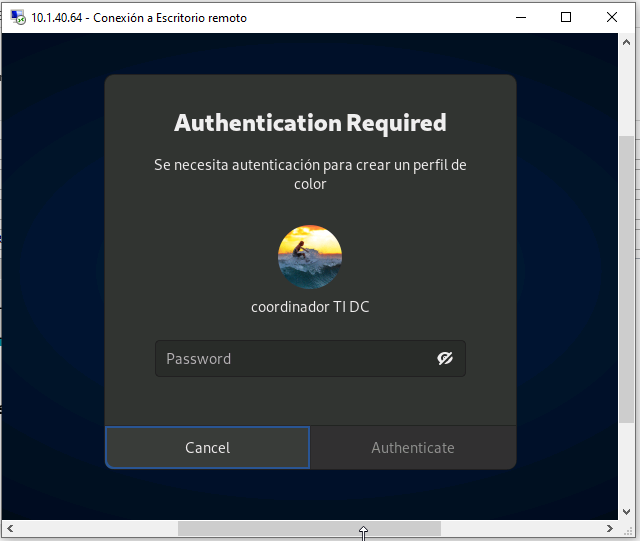The image size is (640, 541).
Task: Click the Password input field
Action: click(295, 359)
